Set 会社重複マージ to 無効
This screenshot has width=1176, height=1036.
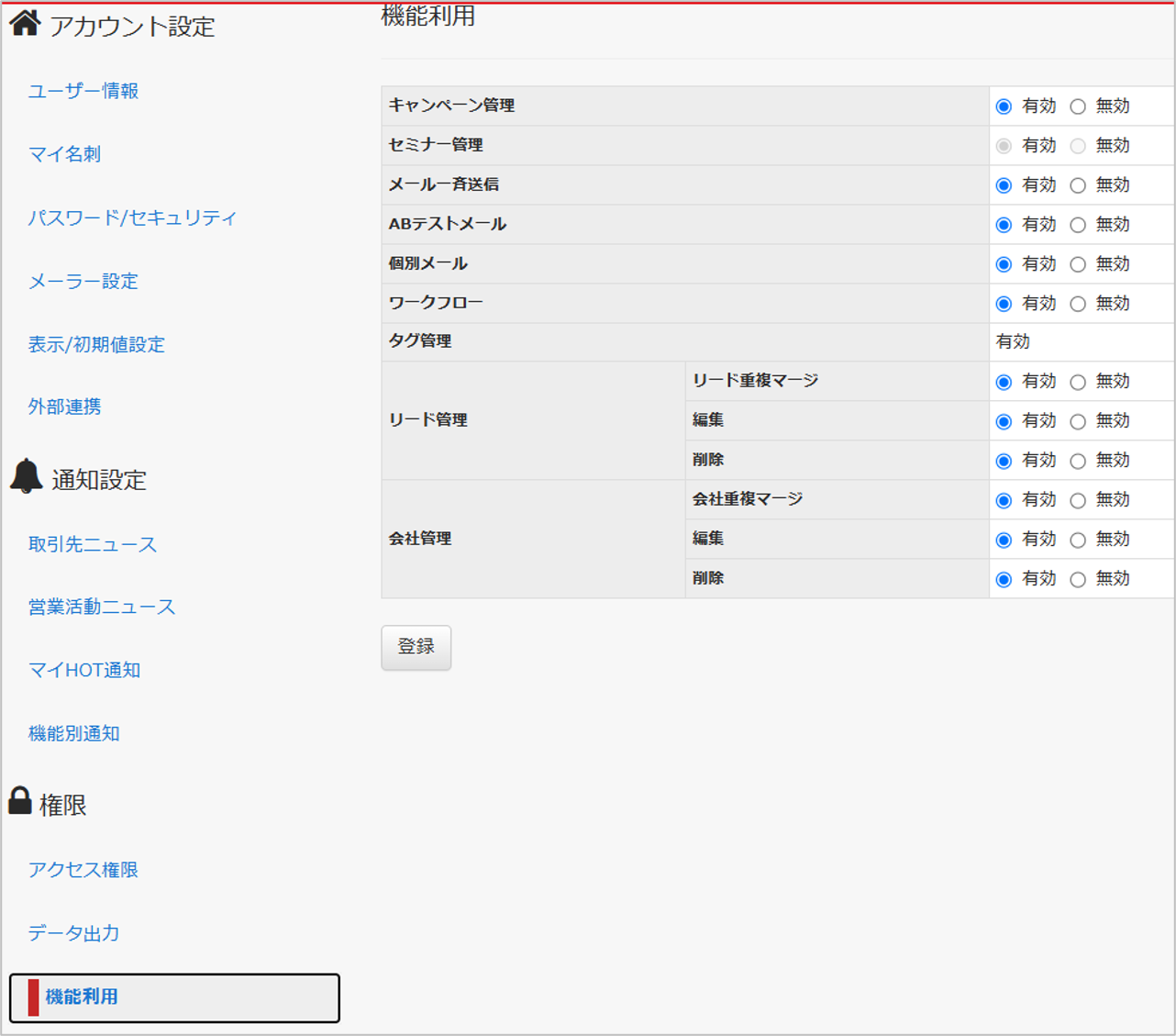[1078, 500]
